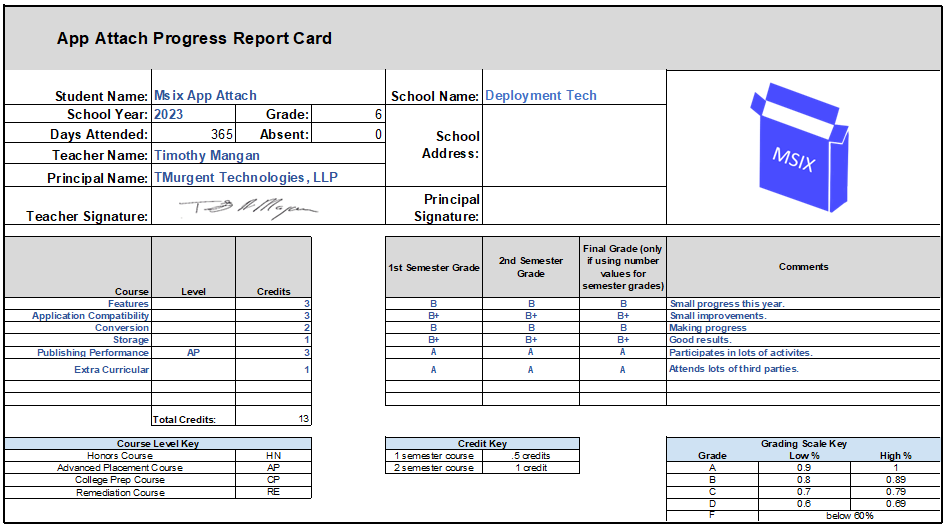
Task: Click the 'Making progress' comment cell
Action: click(708, 328)
